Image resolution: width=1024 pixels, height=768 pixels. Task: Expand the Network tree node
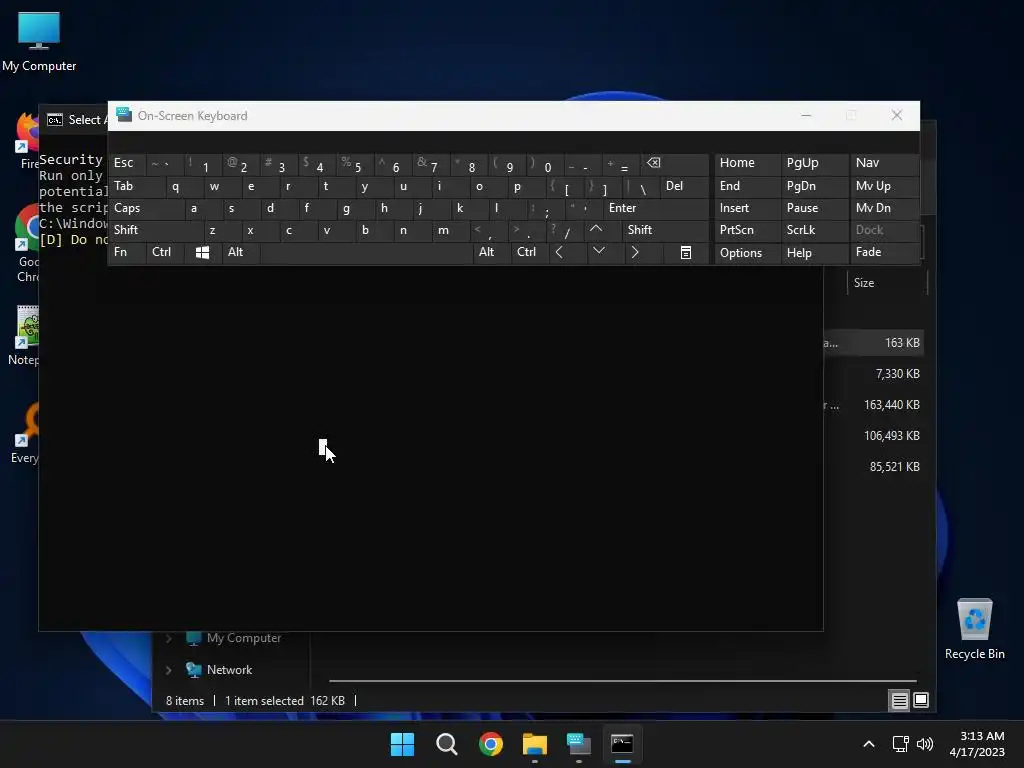(x=168, y=670)
